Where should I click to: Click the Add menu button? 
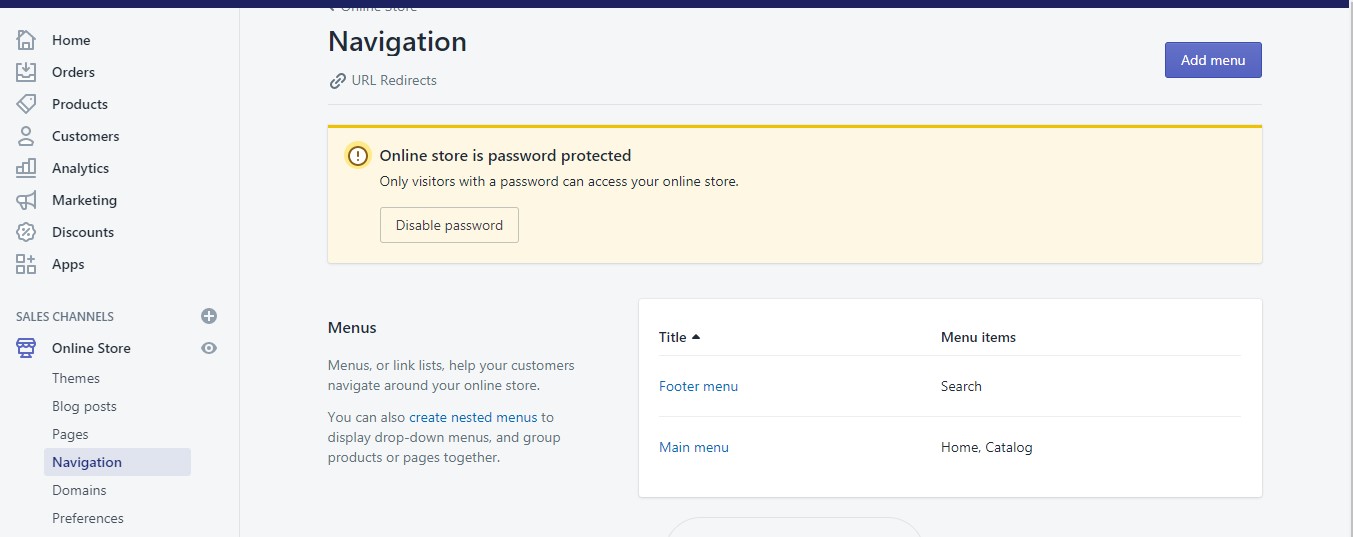pos(1213,60)
